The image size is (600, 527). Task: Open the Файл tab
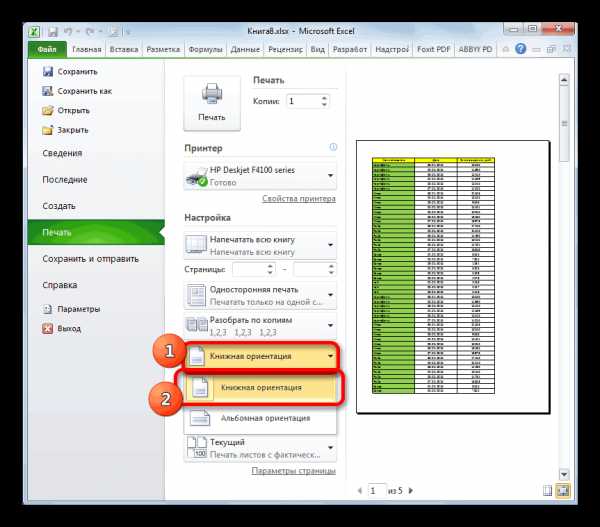click(47, 49)
